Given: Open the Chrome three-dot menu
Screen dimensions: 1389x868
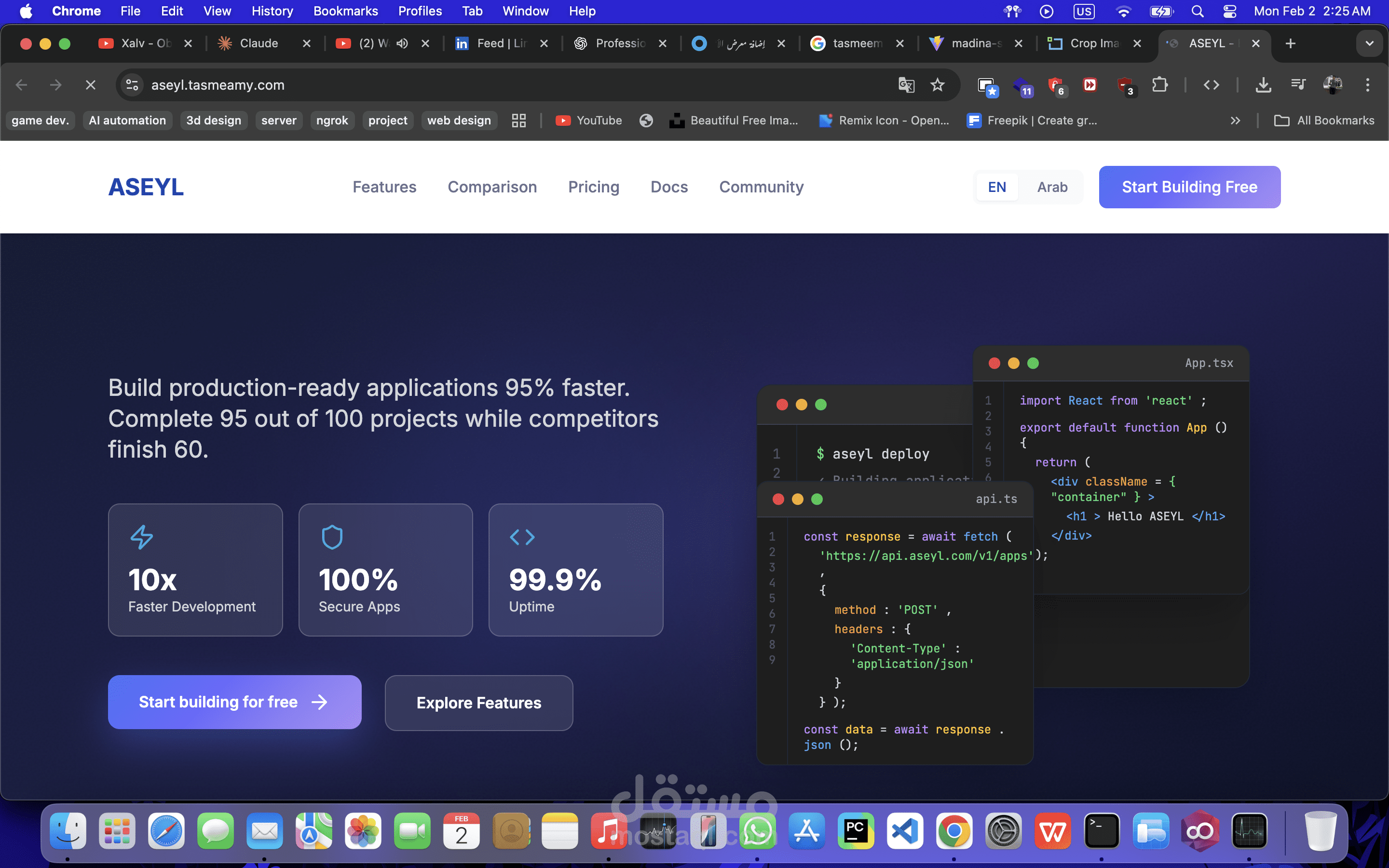Looking at the screenshot, I should click(1367, 85).
